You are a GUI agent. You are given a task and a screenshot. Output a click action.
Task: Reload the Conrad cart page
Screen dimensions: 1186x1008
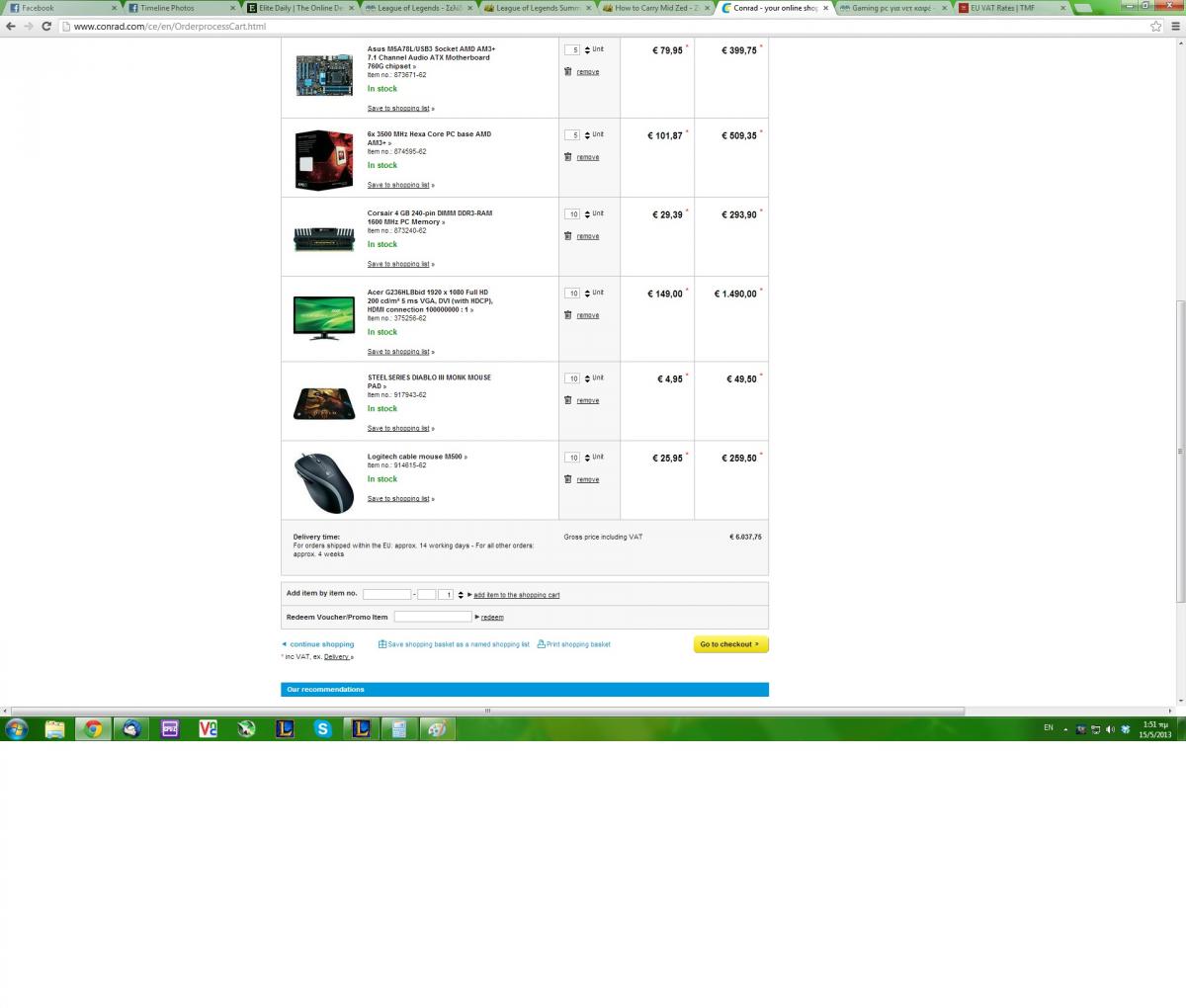[x=46, y=26]
